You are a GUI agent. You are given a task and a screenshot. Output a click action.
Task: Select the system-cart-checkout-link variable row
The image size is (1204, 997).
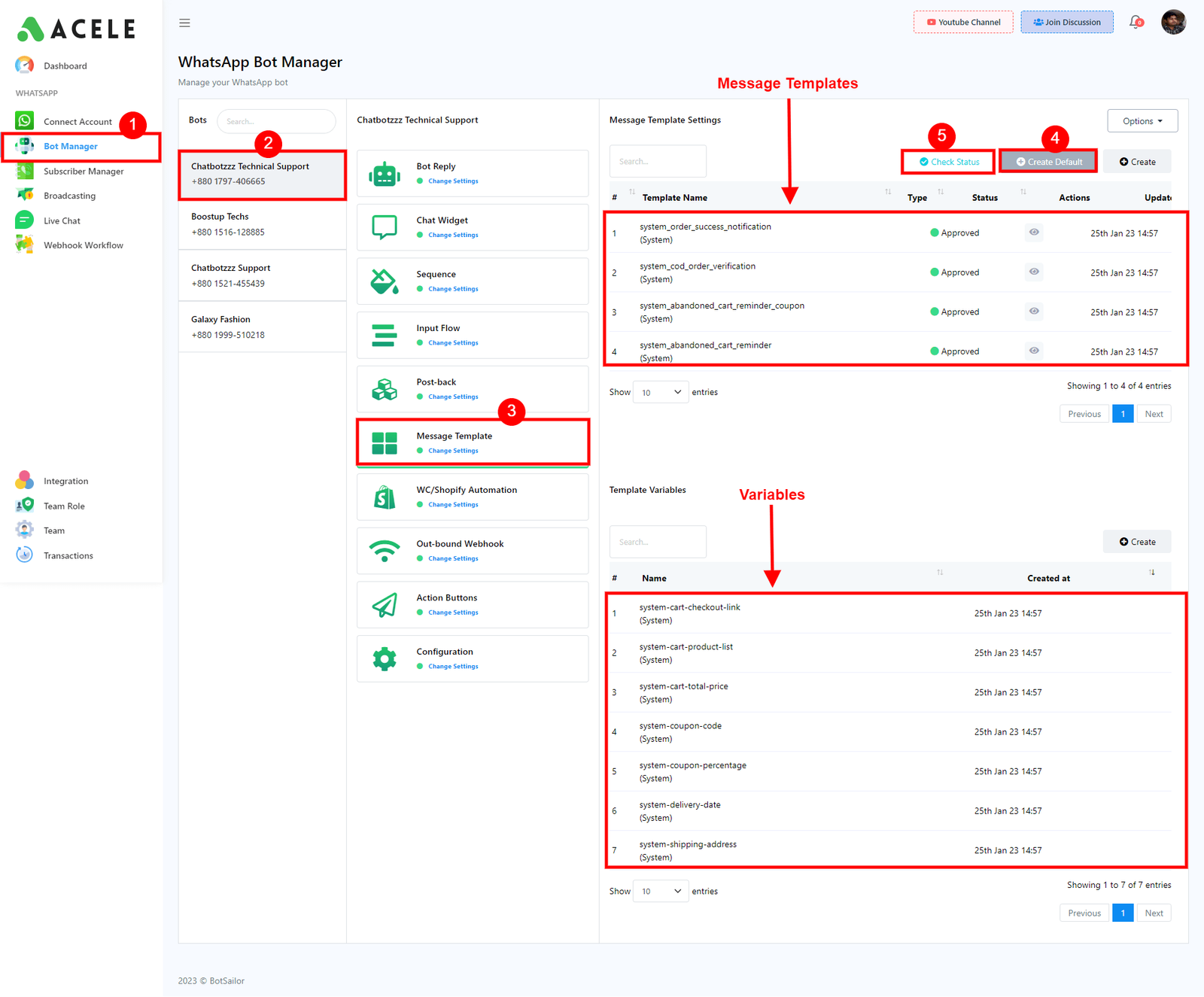(x=890, y=614)
